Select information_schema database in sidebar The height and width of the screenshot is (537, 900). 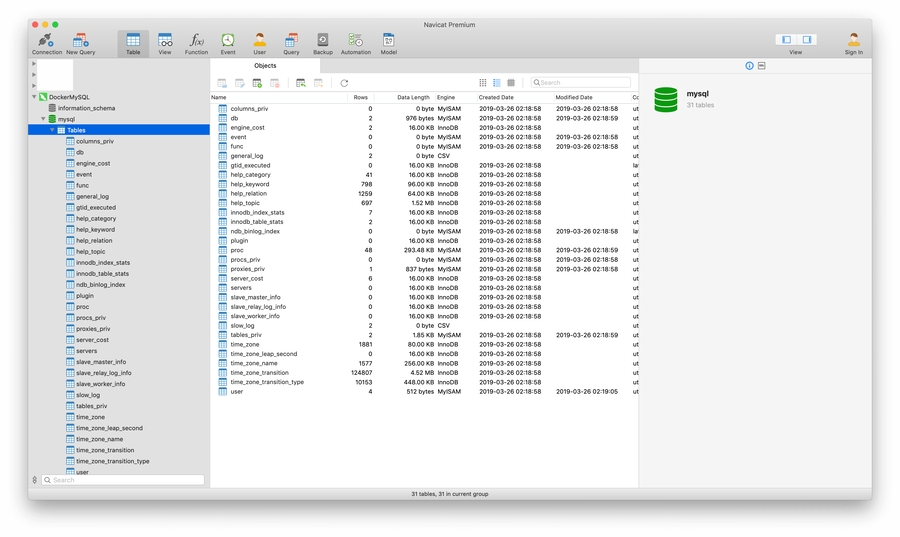pyautogui.click(x=86, y=108)
